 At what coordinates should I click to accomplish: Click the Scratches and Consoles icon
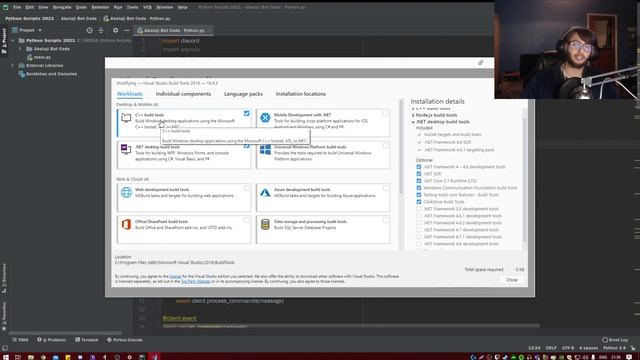click(22, 74)
